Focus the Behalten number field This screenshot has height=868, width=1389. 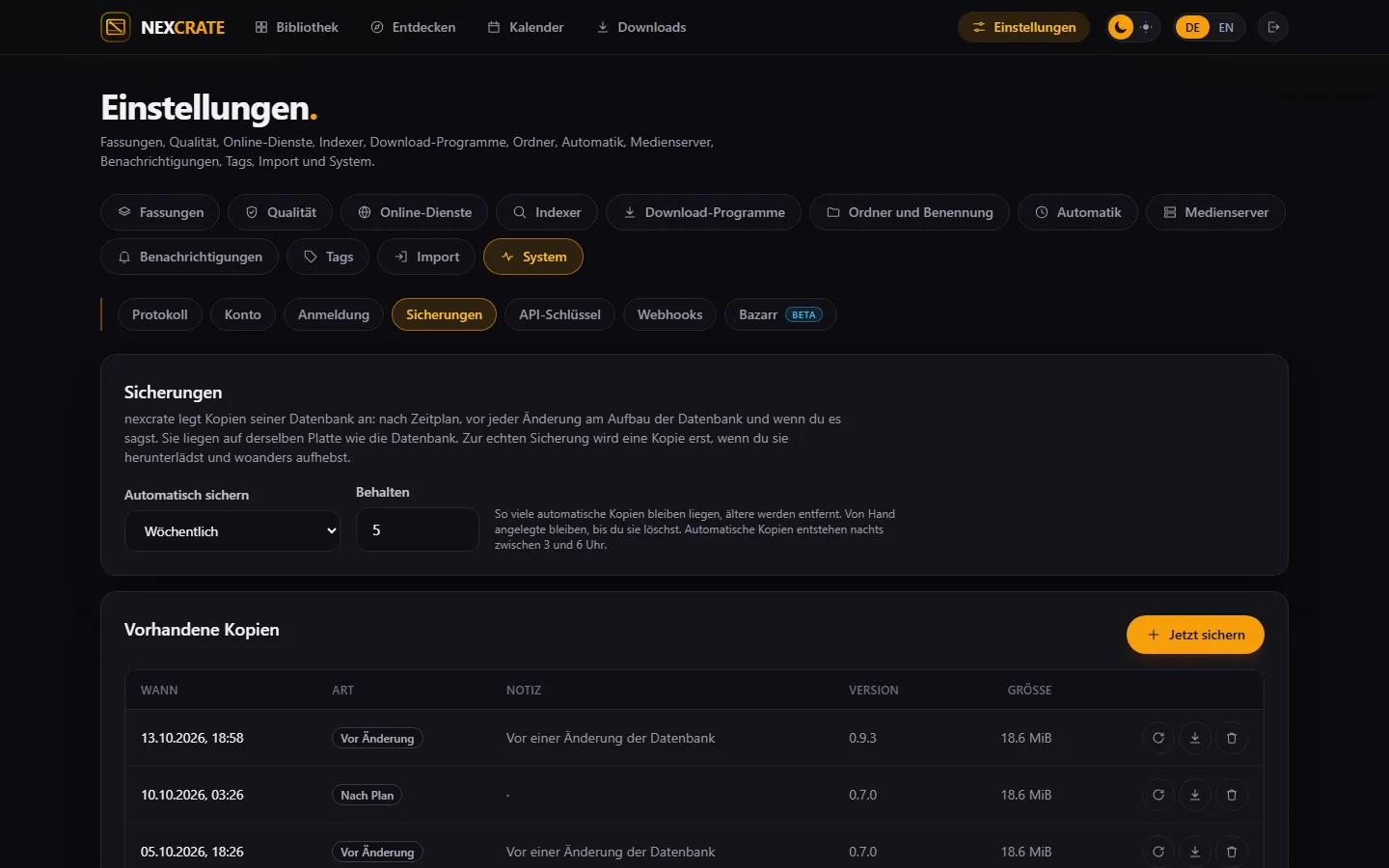pyautogui.click(x=418, y=529)
